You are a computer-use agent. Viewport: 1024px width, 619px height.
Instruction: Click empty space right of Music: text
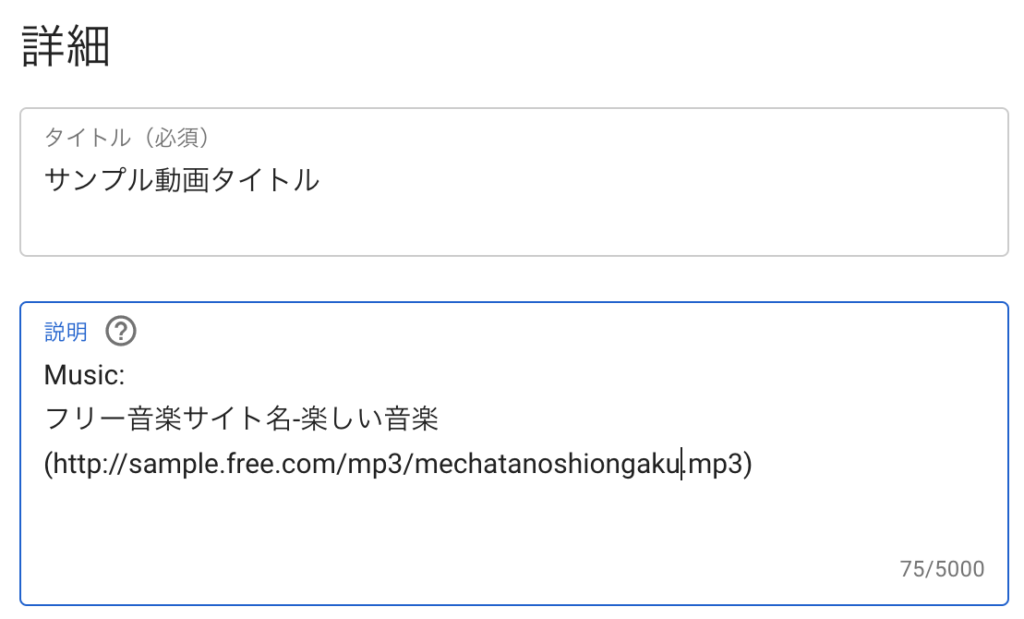(x=500, y=375)
